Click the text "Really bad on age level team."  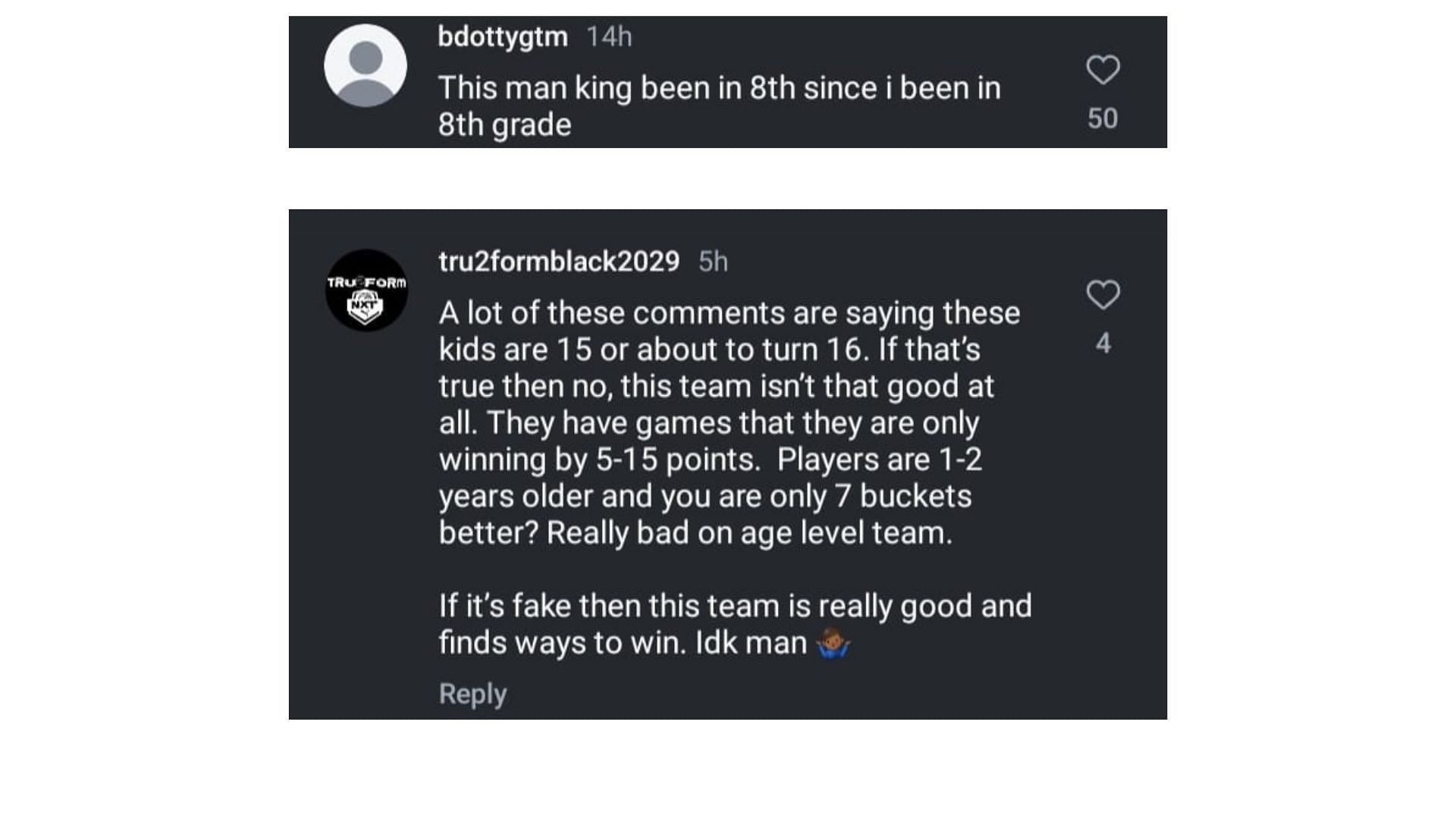tap(749, 533)
